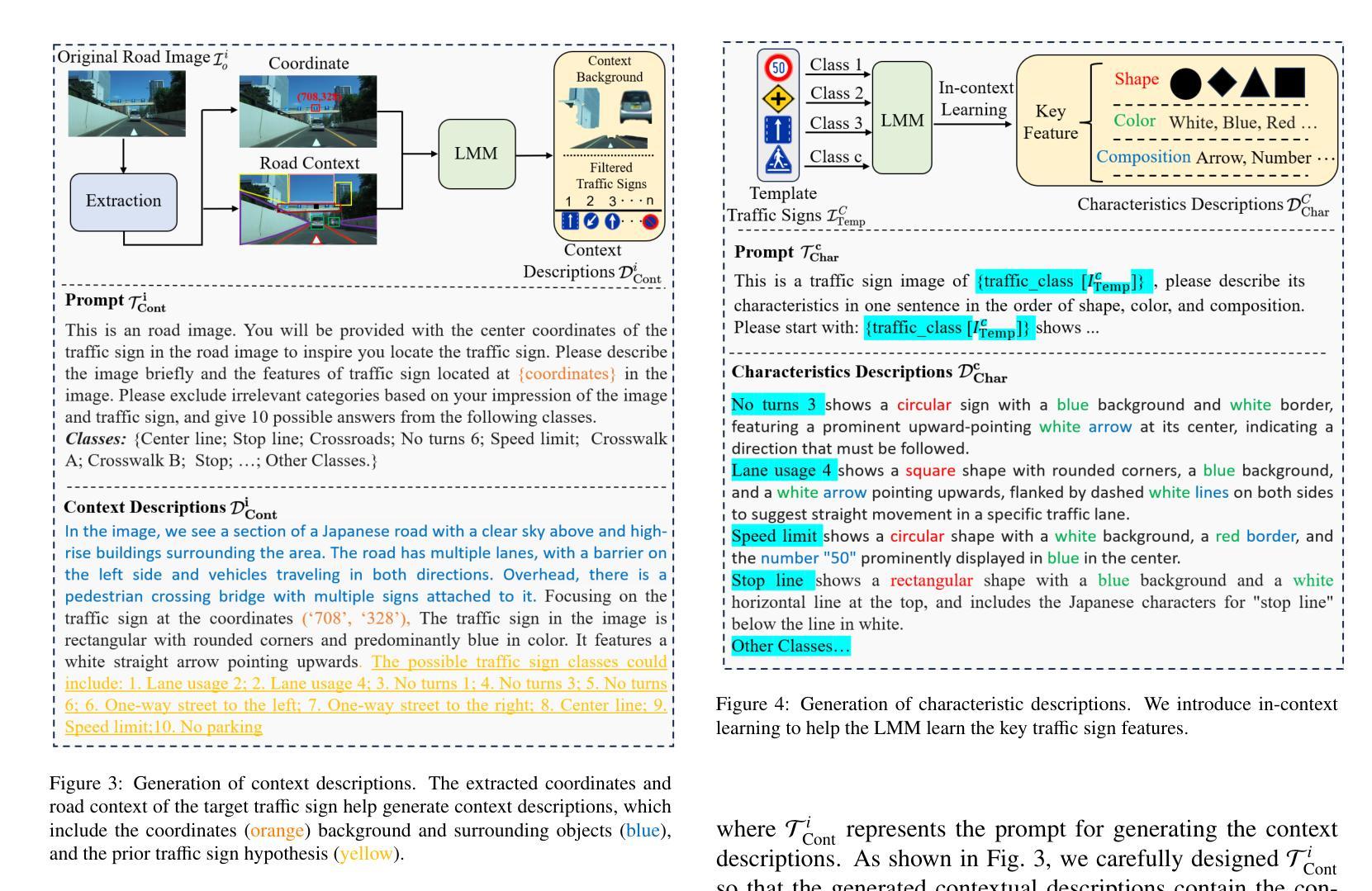Click the 'Filtered Traffic Signs' label

(611, 176)
